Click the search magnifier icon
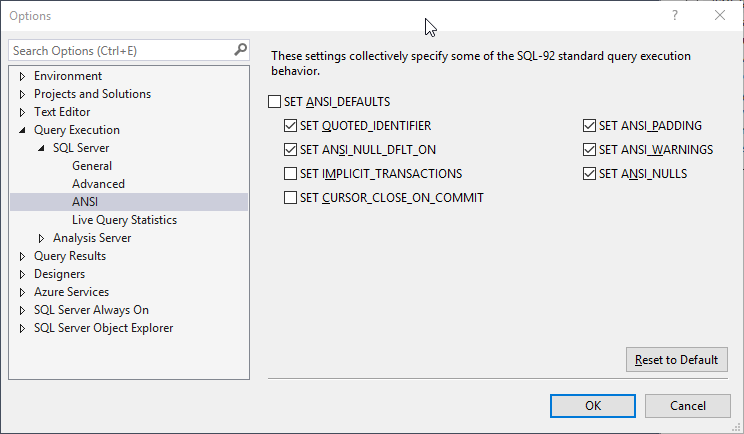Viewport: 744px width, 434px height. point(240,49)
